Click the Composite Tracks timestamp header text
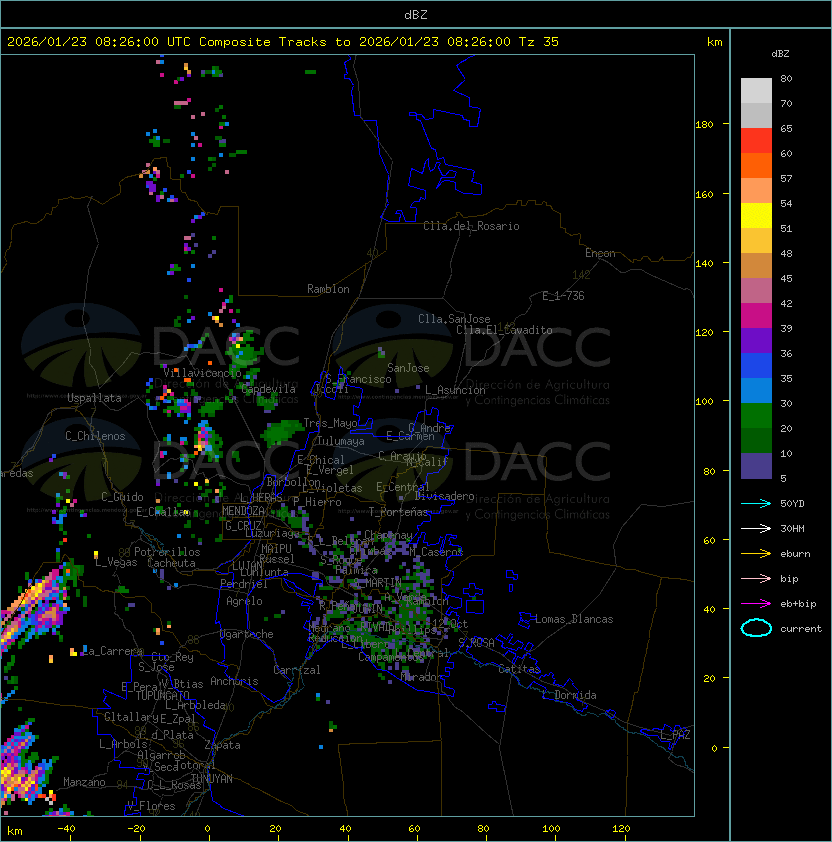The width and height of the screenshot is (832, 842). 283,42
